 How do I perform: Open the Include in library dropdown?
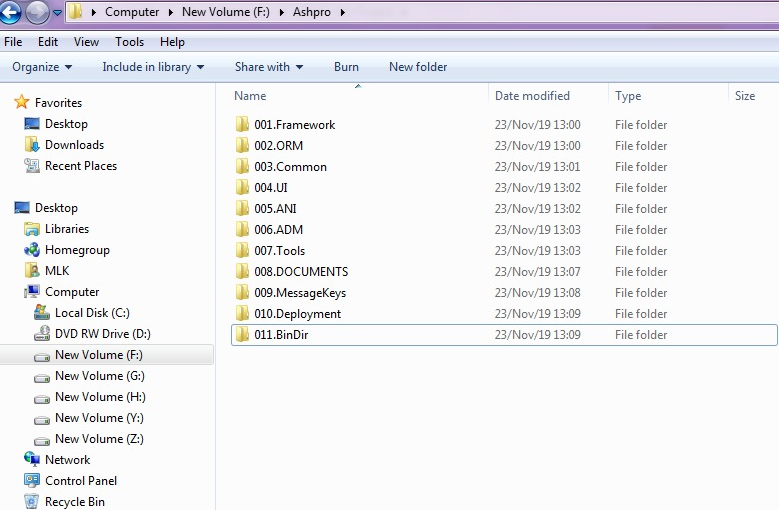tap(153, 67)
